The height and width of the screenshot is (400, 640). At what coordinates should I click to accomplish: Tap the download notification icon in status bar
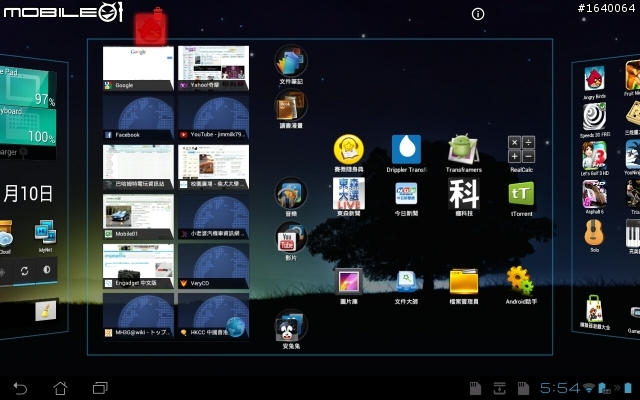point(500,388)
